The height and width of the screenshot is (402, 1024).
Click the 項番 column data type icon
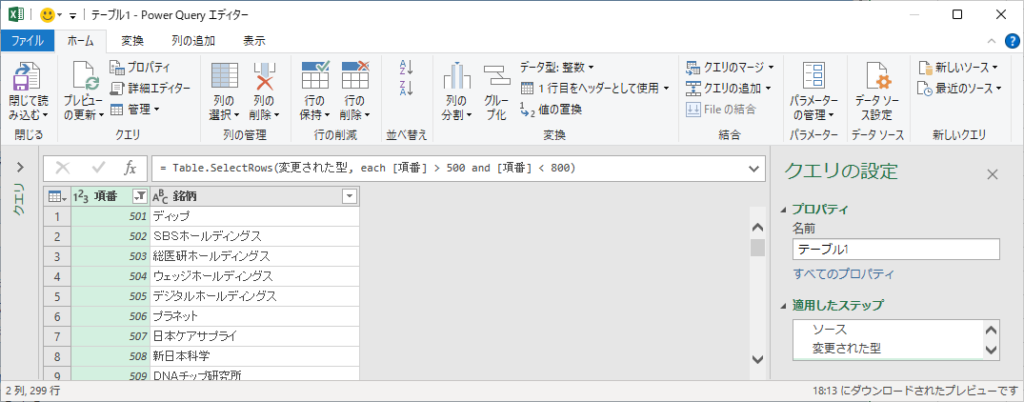(81, 196)
